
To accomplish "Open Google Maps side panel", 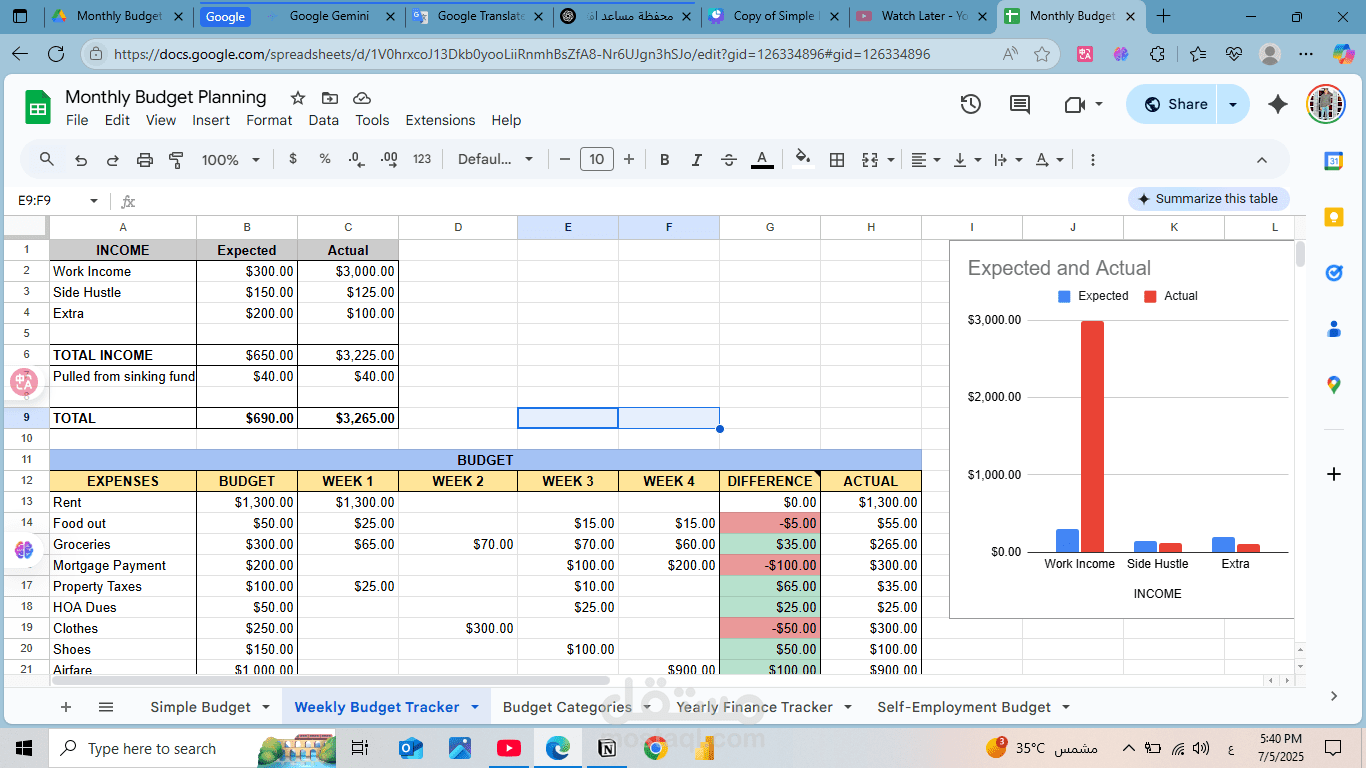I will [x=1333, y=384].
